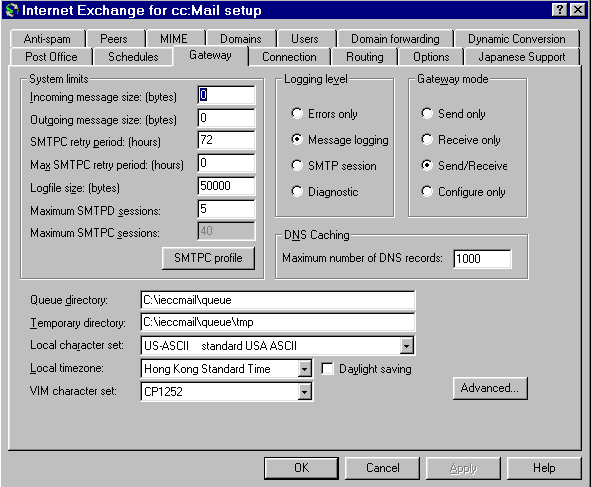The height and width of the screenshot is (487, 591).
Task: Click the SMTPC profile button
Action: (x=208, y=258)
